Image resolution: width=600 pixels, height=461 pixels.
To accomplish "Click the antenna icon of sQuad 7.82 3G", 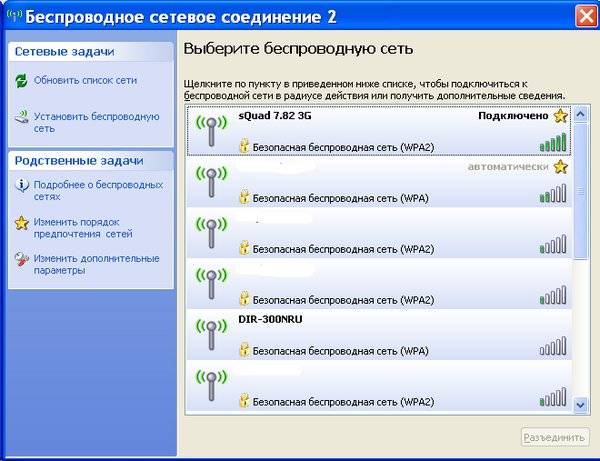I will coord(211,131).
